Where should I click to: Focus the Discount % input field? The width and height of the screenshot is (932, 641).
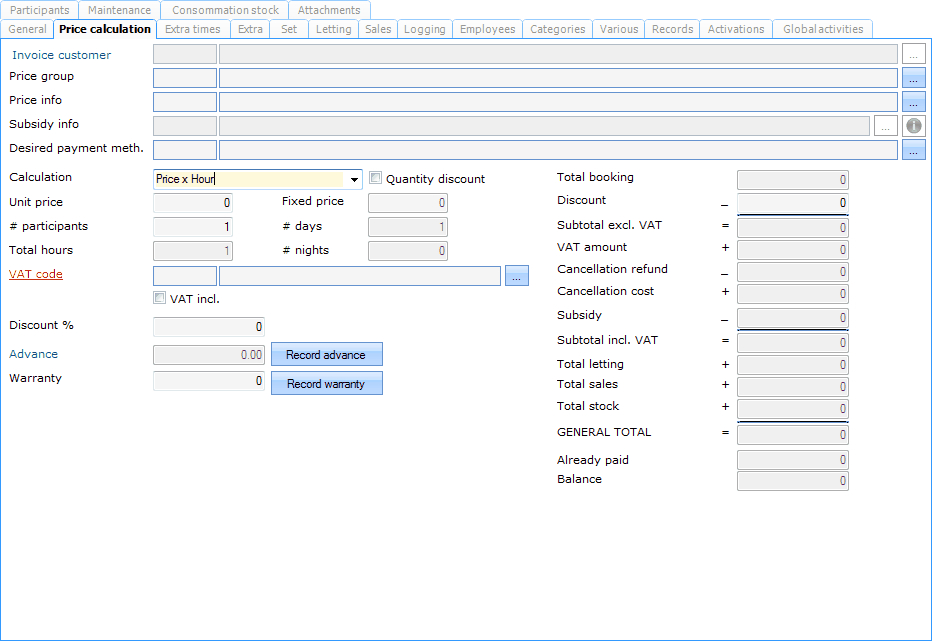click(x=208, y=326)
